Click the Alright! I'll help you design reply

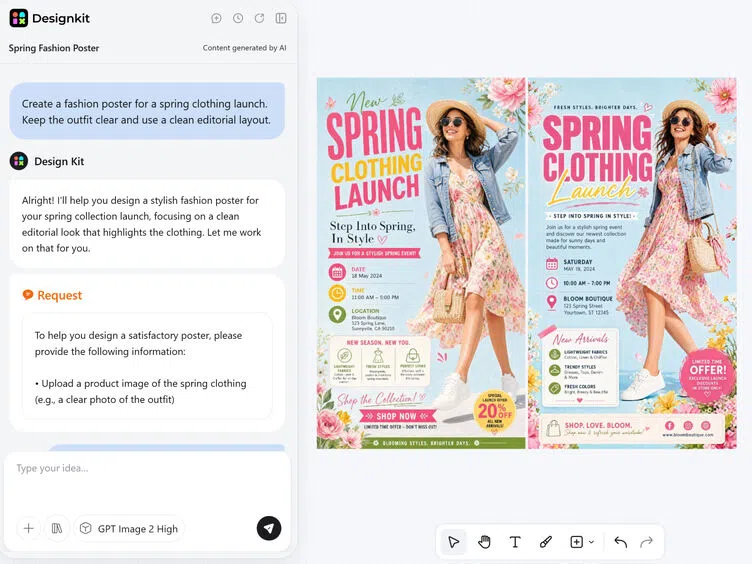(x=147, y=224)
